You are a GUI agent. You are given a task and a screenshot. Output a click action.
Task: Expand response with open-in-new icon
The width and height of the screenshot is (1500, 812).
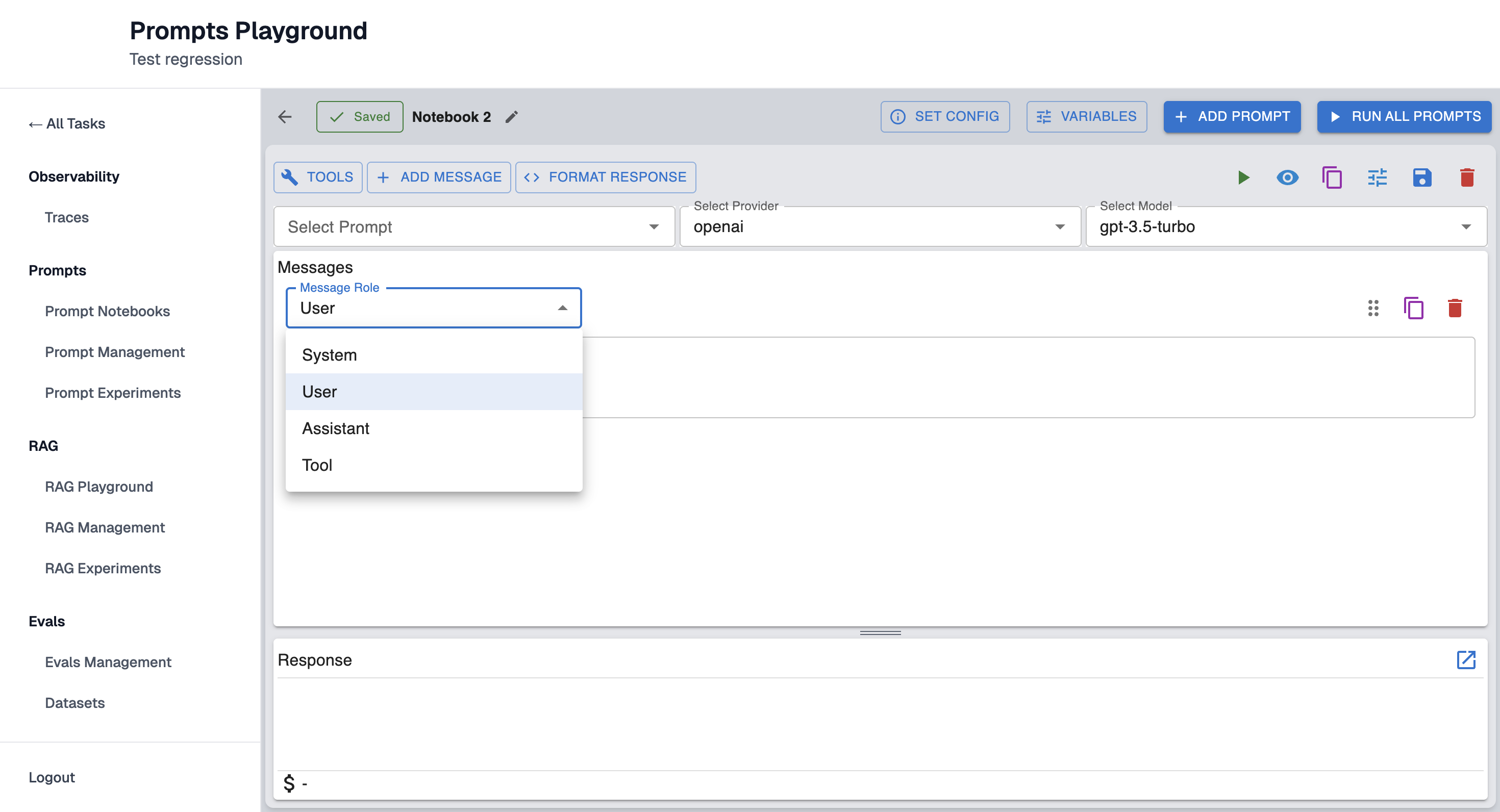1466,660
